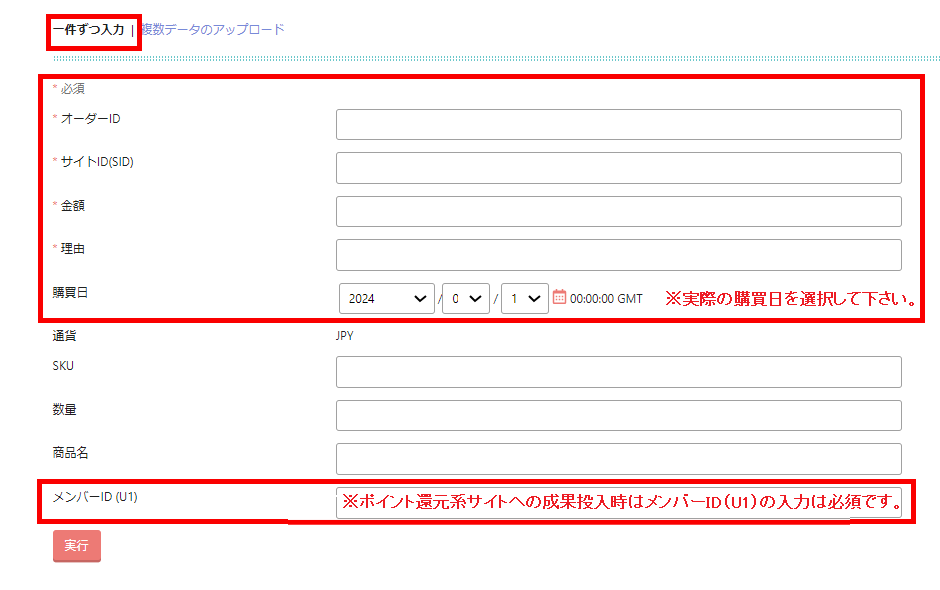Click the メンバーID (U1) label
This screenshot has height=590, width=940.
pos(94,496)
